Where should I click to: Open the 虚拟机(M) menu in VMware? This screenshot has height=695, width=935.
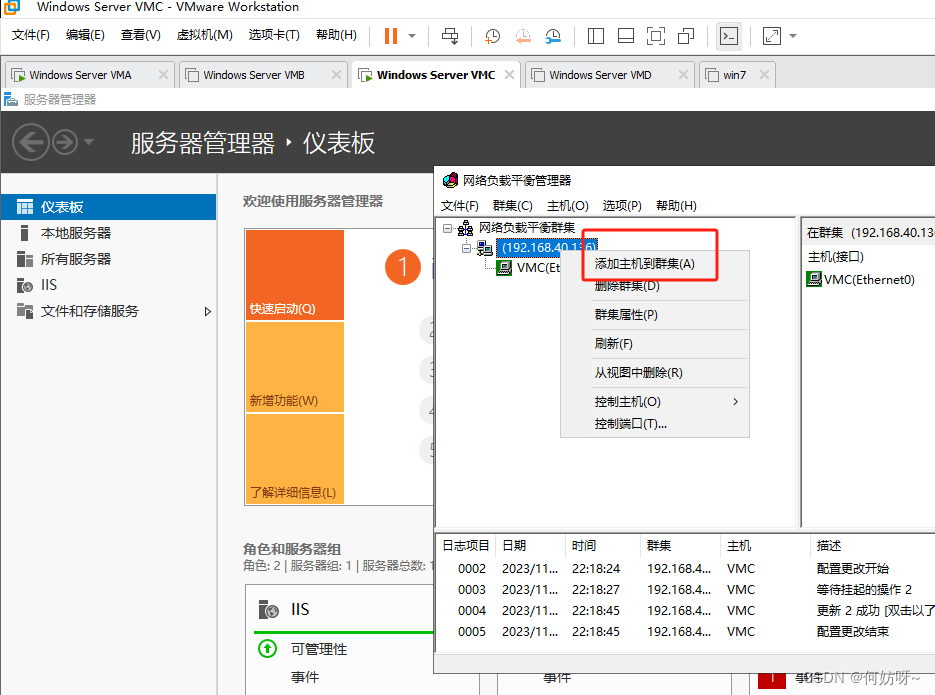point(204,35)
